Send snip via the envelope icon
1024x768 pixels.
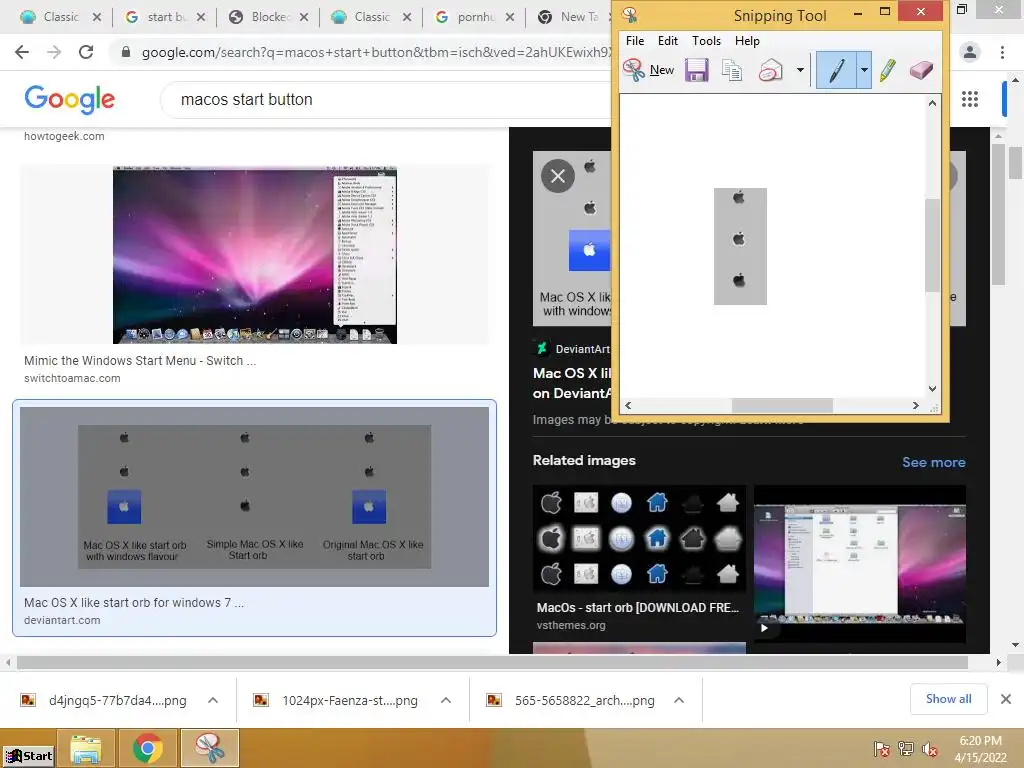tap(771, 70)
